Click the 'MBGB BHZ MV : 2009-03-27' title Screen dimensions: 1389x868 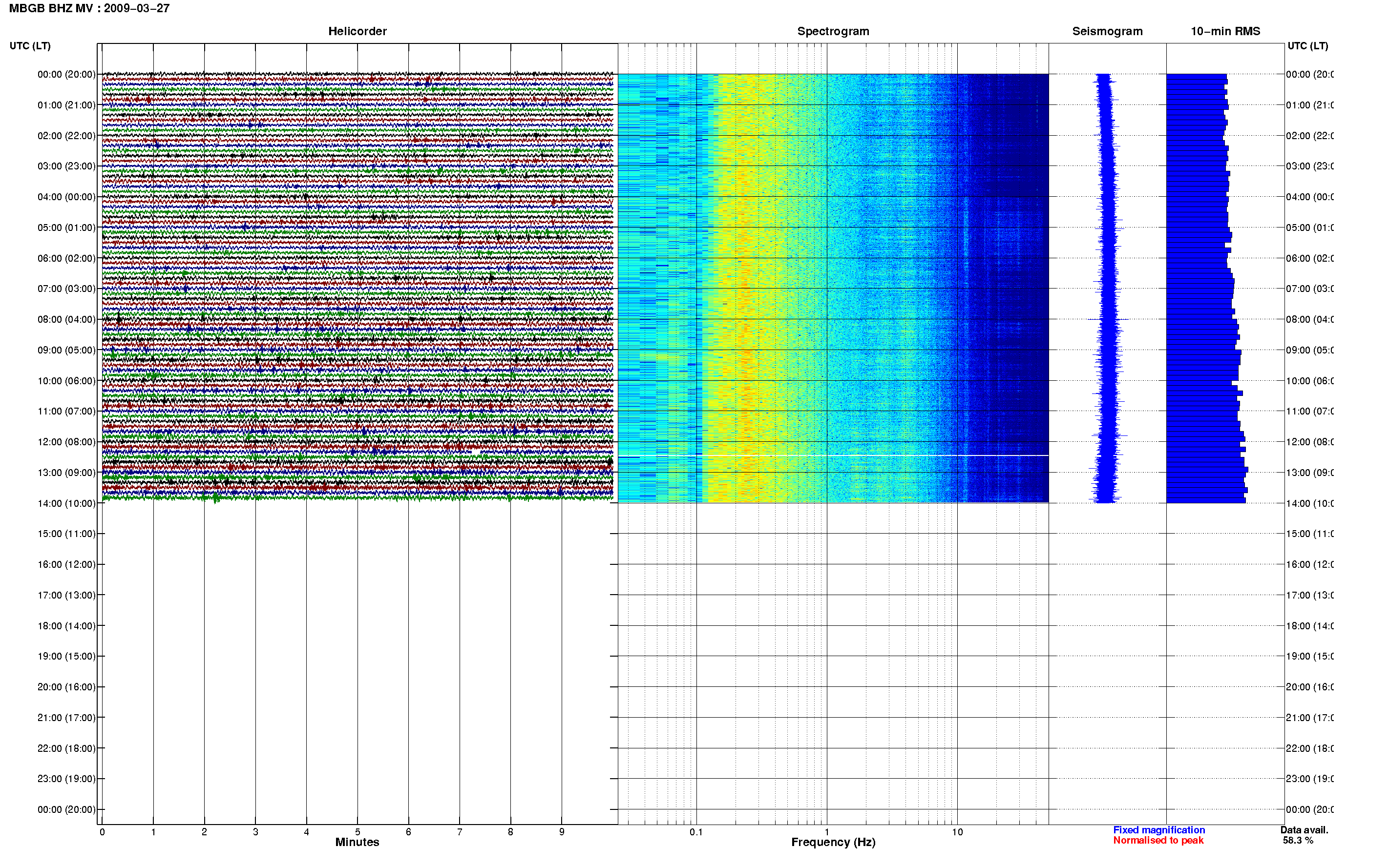(89, 8)
